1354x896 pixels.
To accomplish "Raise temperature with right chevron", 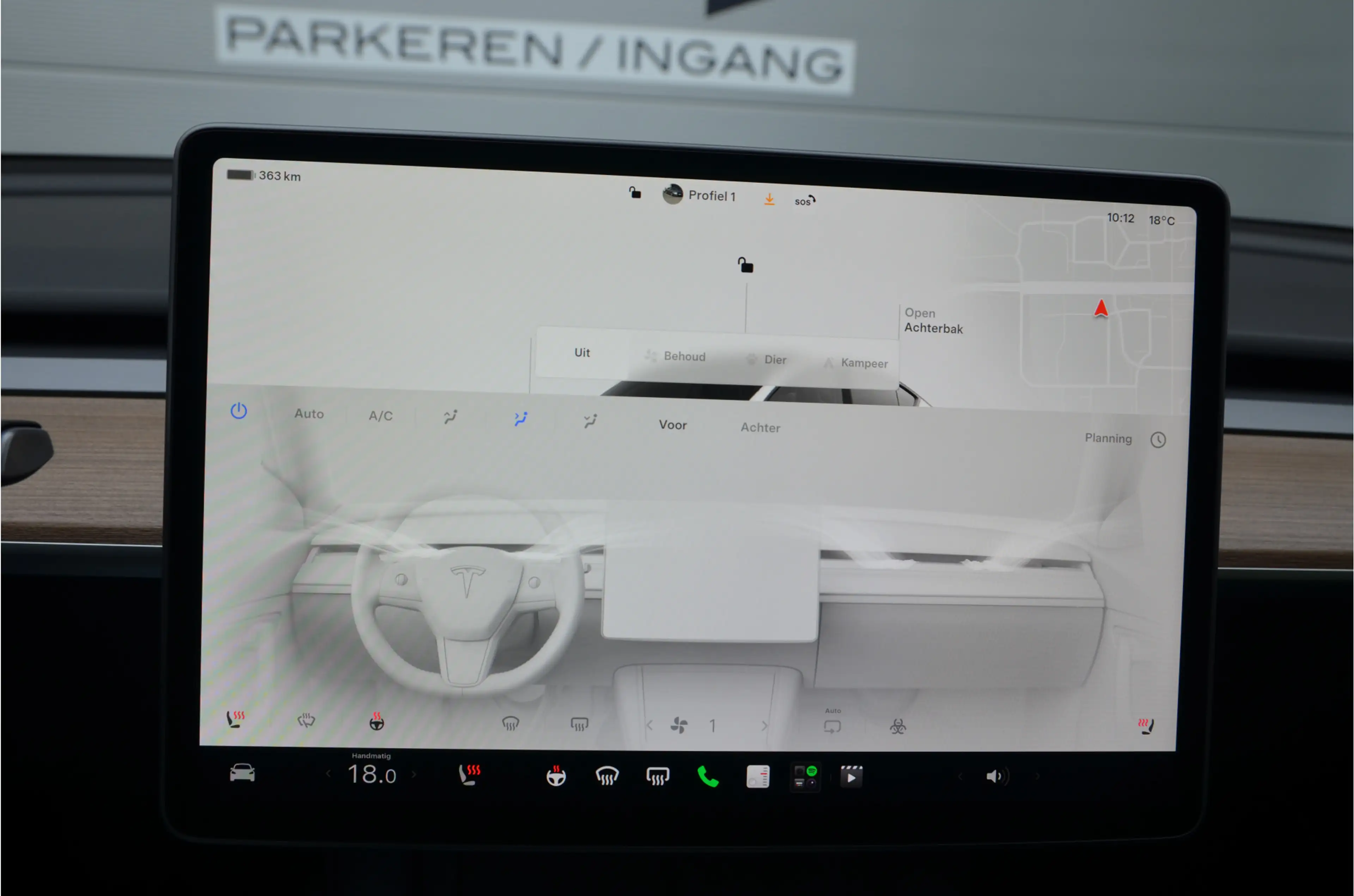I will [x=414, y=774].
